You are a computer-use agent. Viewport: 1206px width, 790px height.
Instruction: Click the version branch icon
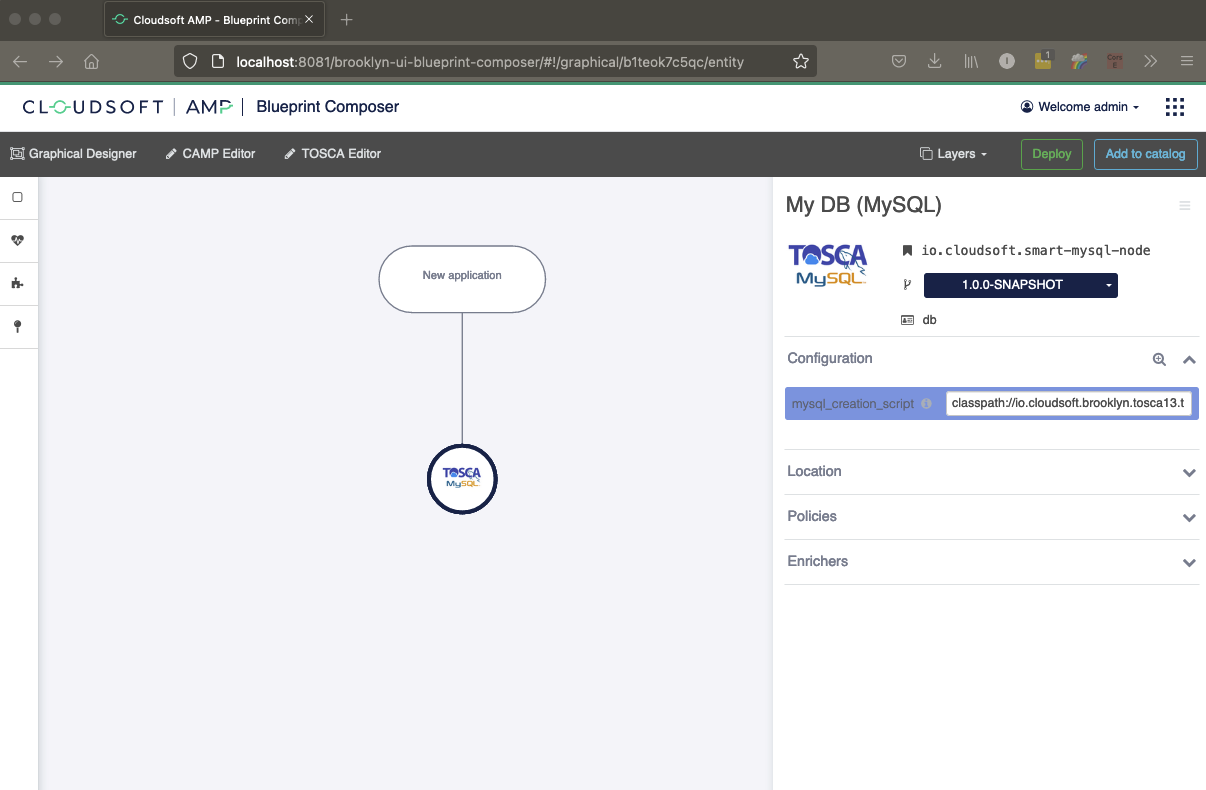coord(907,285)
